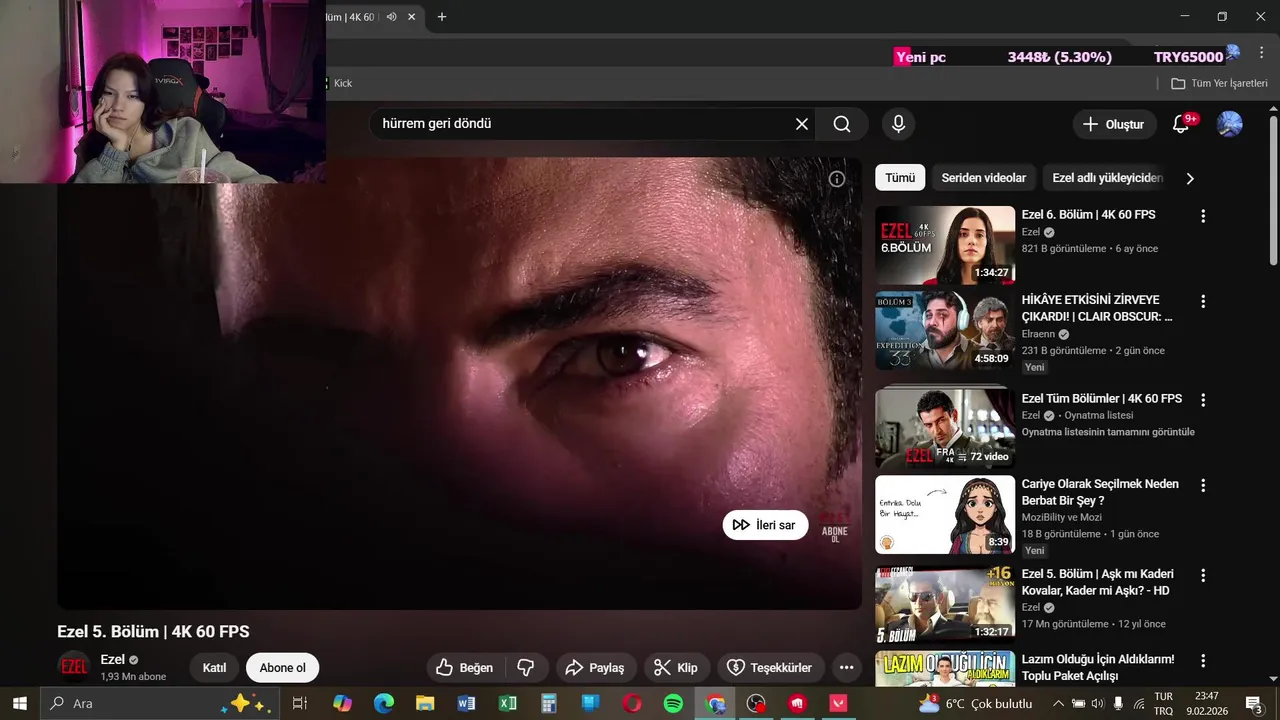Open more actions ellipsis below video

click(847, 668)
